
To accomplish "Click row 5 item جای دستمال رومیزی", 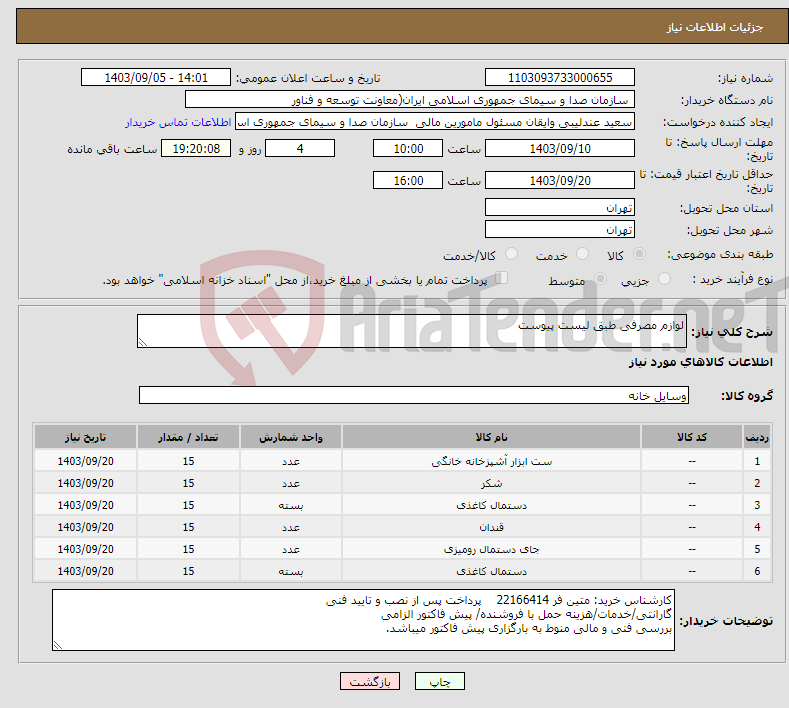I will [x=491, y=549].
